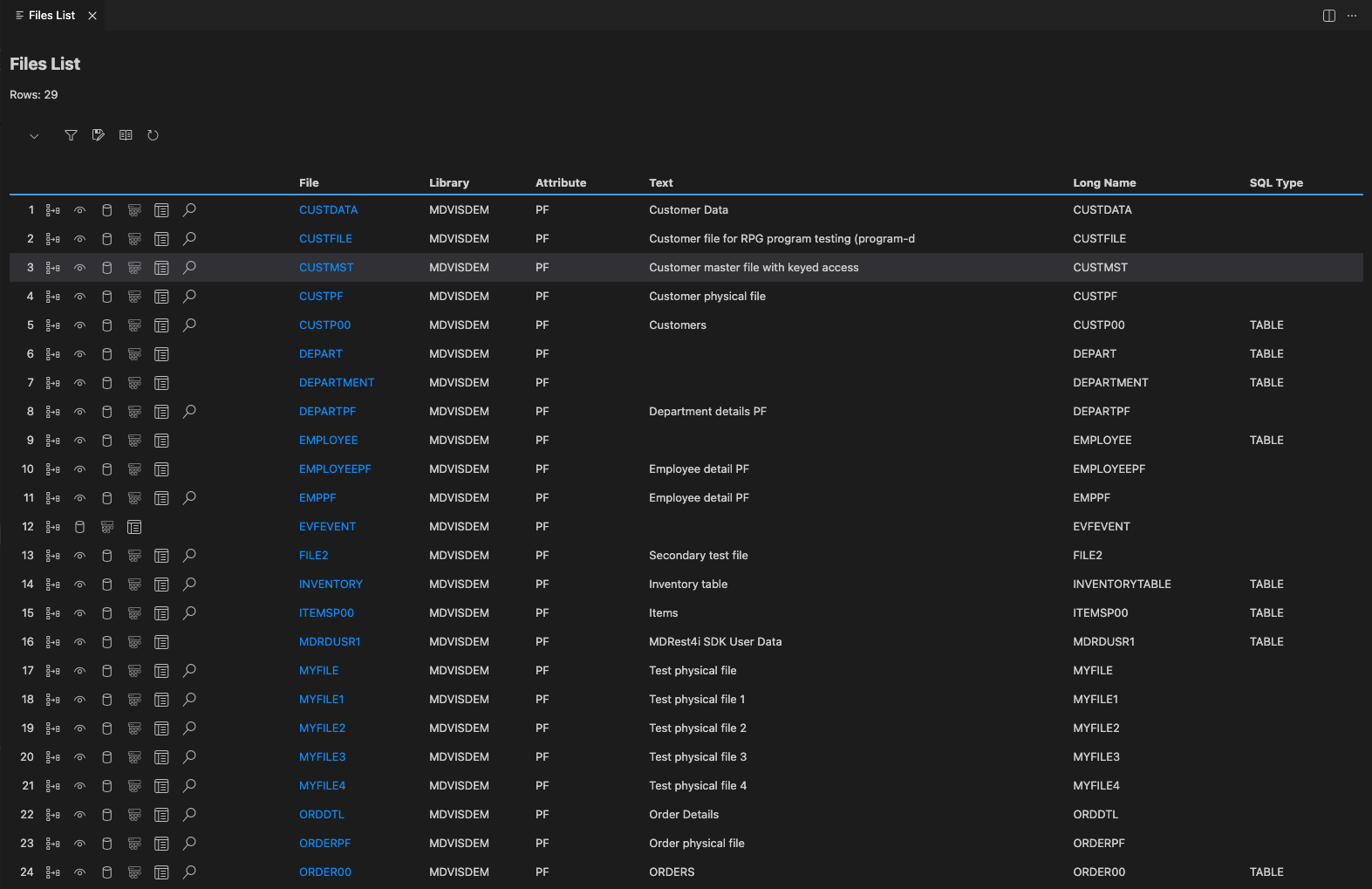Select the 'Secondary test file' text
This screenshot has height=889, width=1372.
[x=699, y=556]
